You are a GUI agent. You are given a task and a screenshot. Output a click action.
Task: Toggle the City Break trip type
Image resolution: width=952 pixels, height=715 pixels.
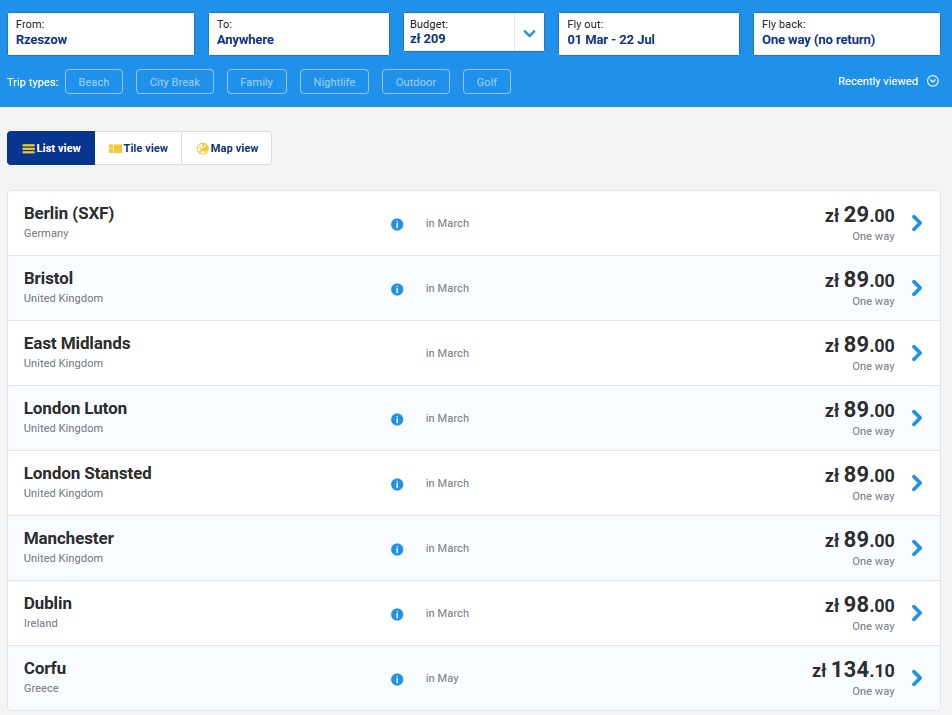point(175,82)
